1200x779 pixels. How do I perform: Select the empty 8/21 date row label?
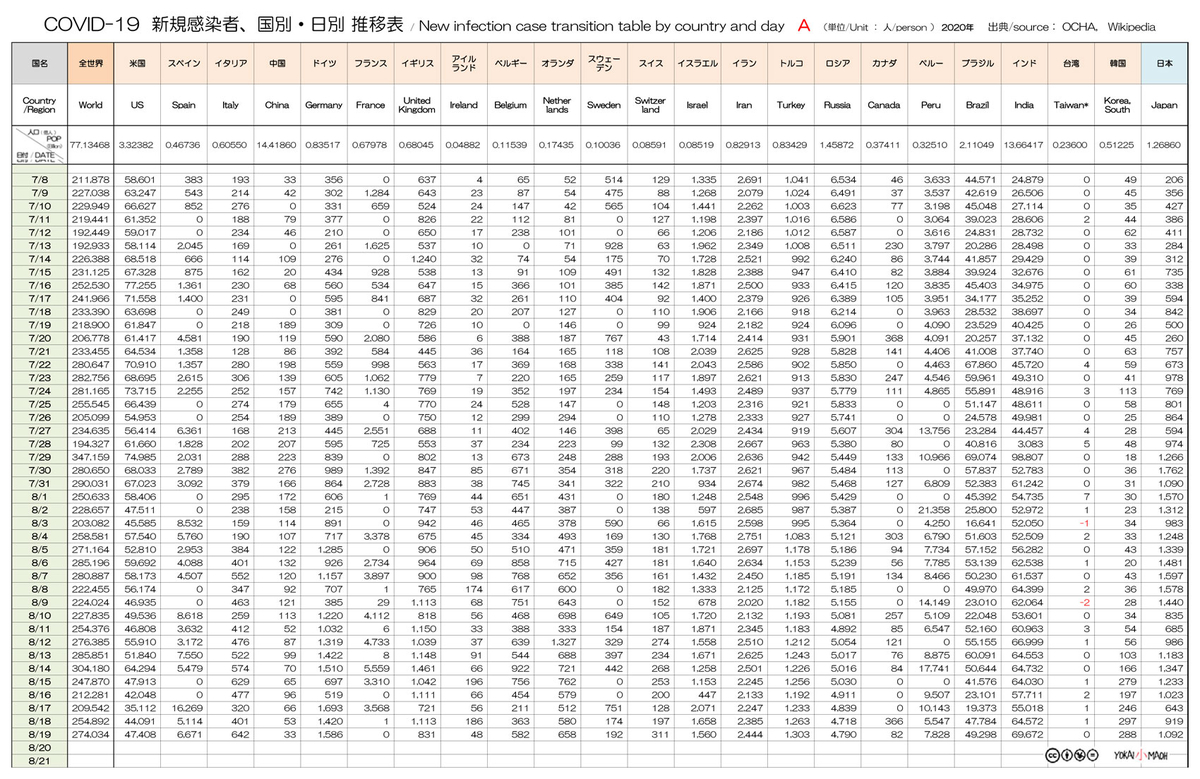41,761
